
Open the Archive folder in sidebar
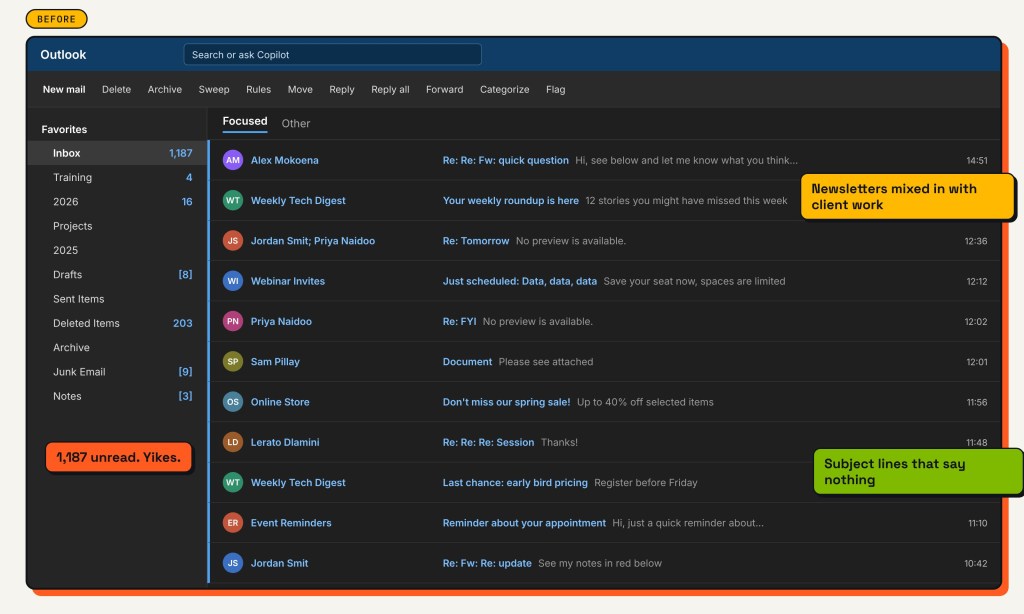(x=118, y=347)
